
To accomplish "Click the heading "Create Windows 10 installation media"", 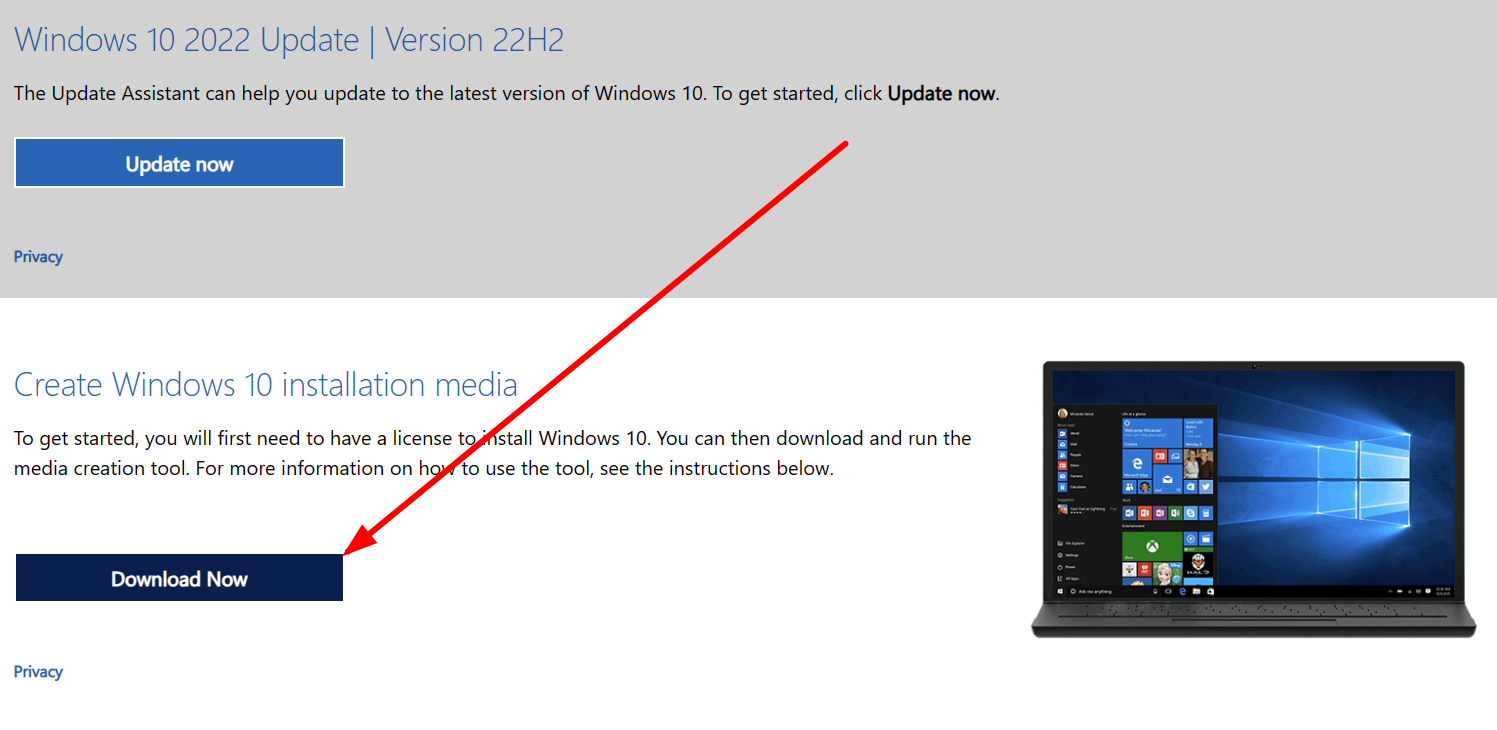I will click(x=266, y=384).
